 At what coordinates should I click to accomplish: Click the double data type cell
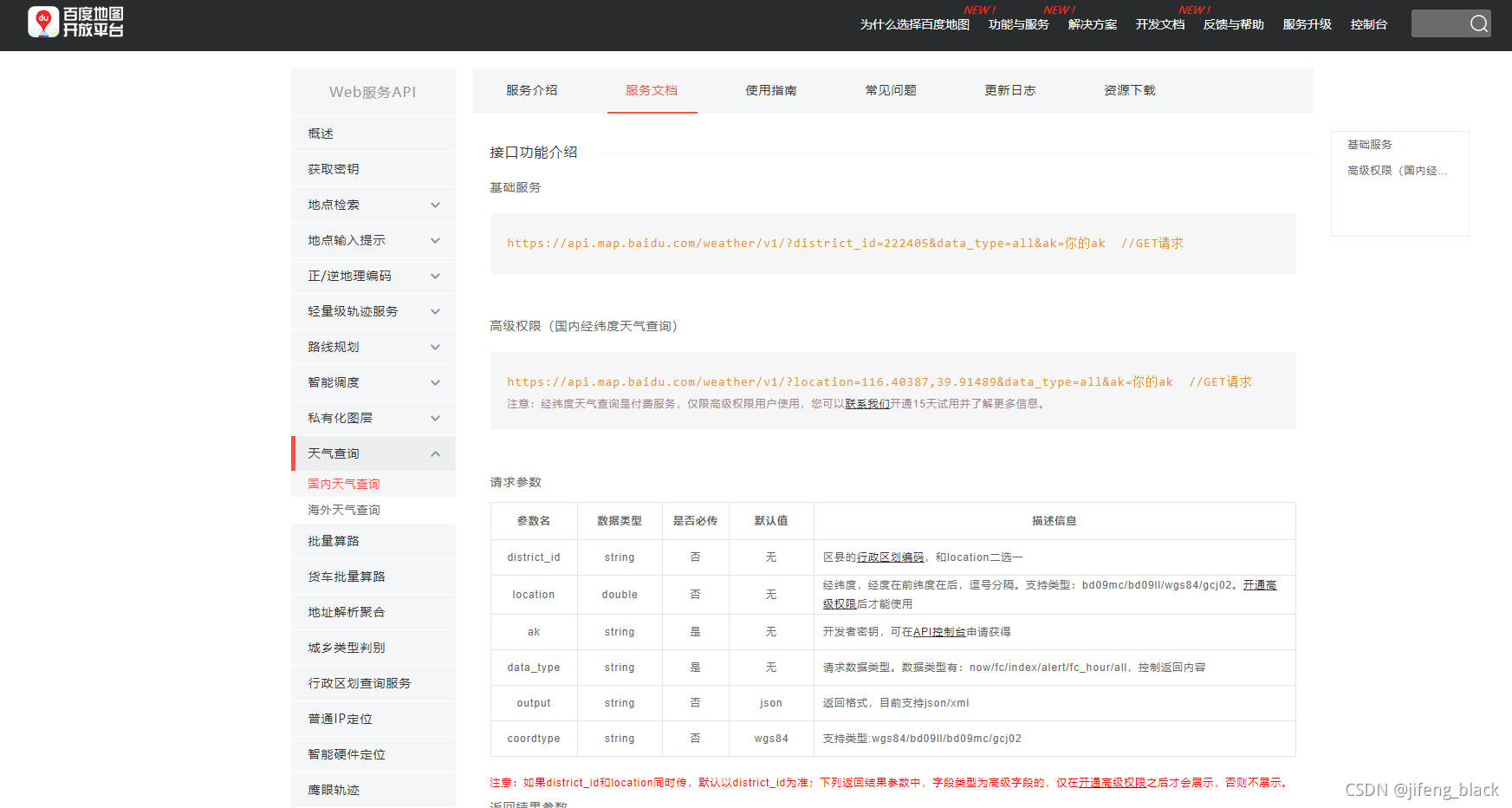point(620,595)
